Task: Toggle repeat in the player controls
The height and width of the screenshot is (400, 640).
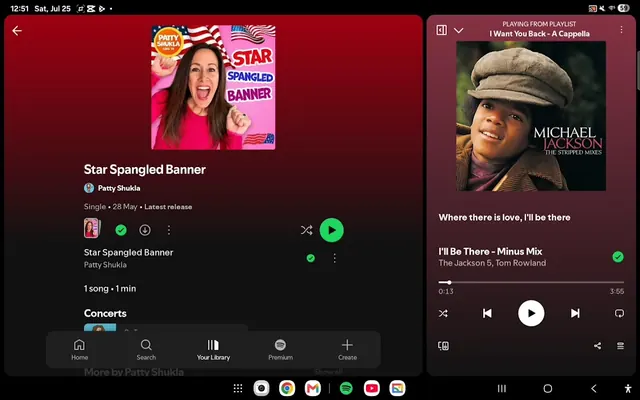Action: point(619,313)
